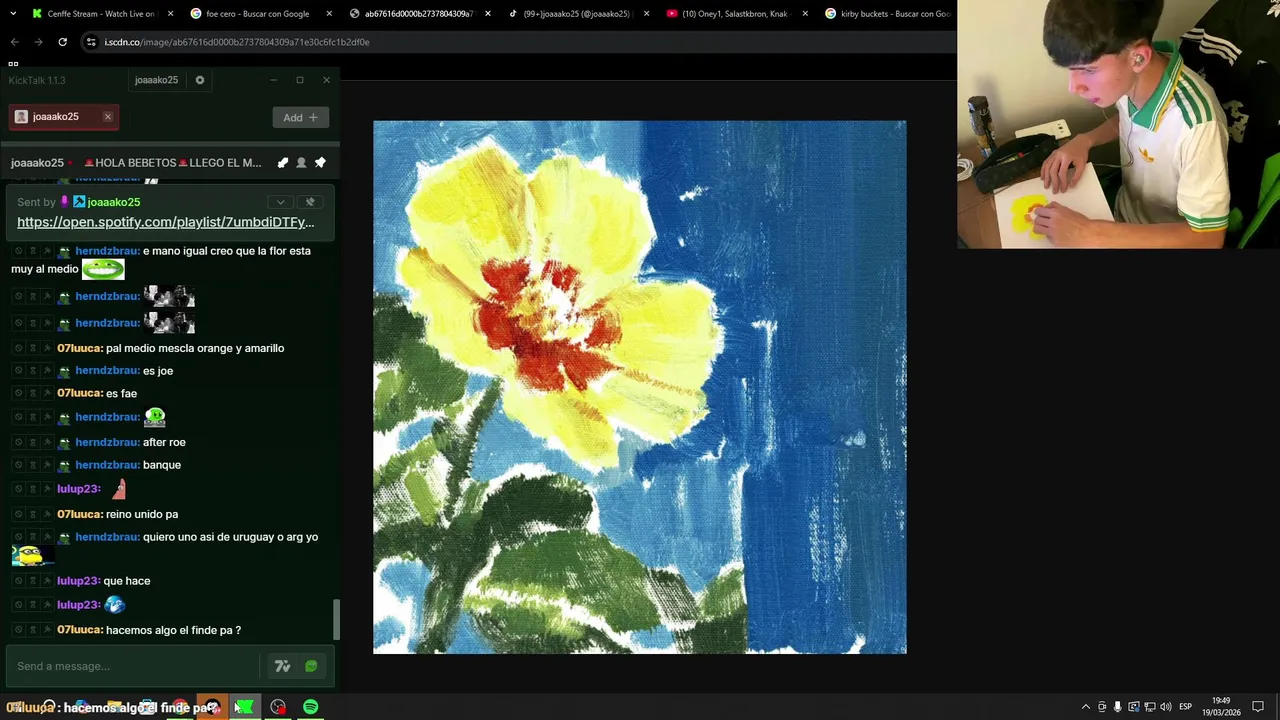Screen dimensions: 1280x720
Task: Show hidden system tray icons
Action: coord(1086,707)
